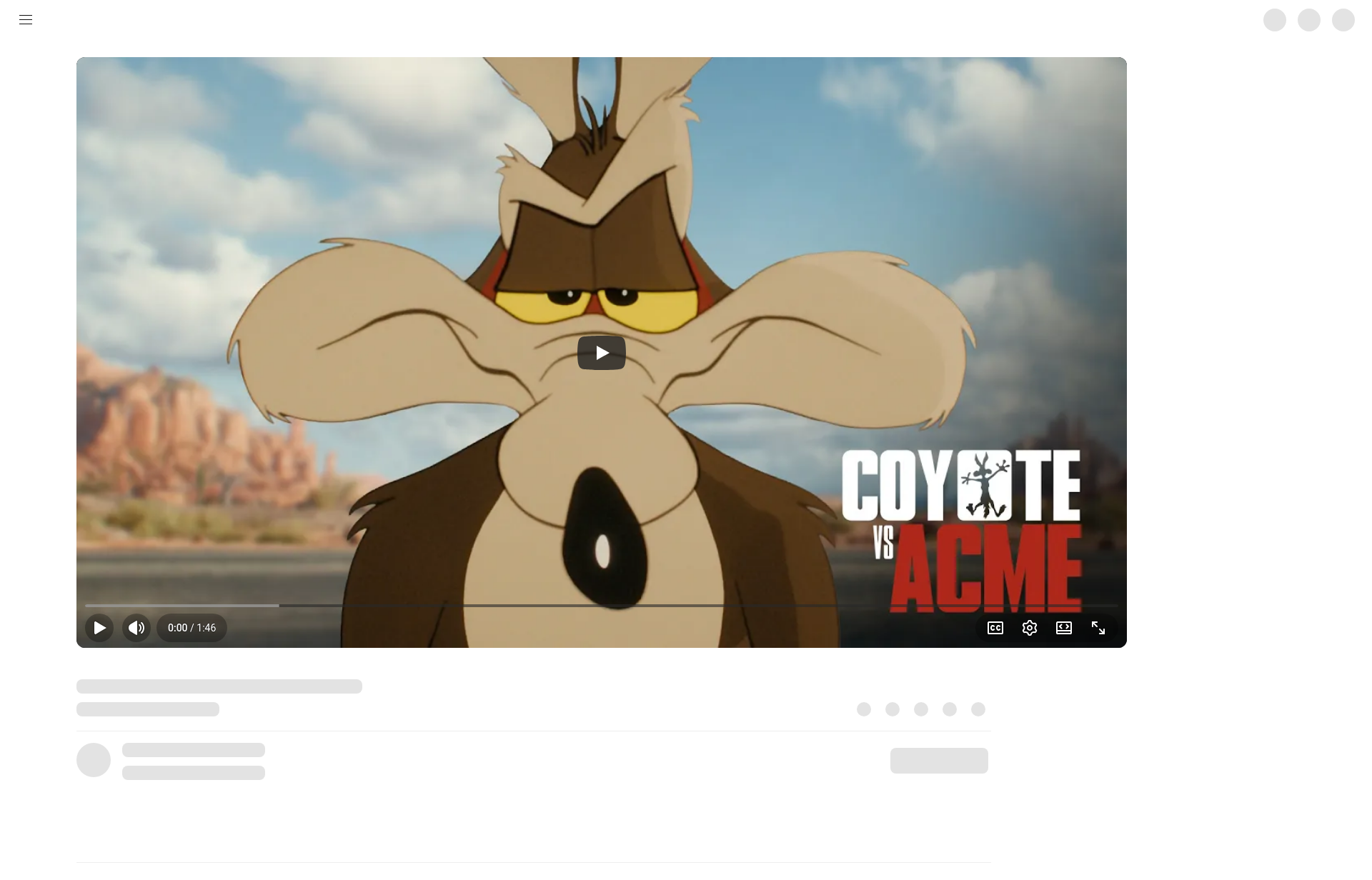
Task: Enter fullscreen with the expand arrows icon
Action: (1098, 628)
